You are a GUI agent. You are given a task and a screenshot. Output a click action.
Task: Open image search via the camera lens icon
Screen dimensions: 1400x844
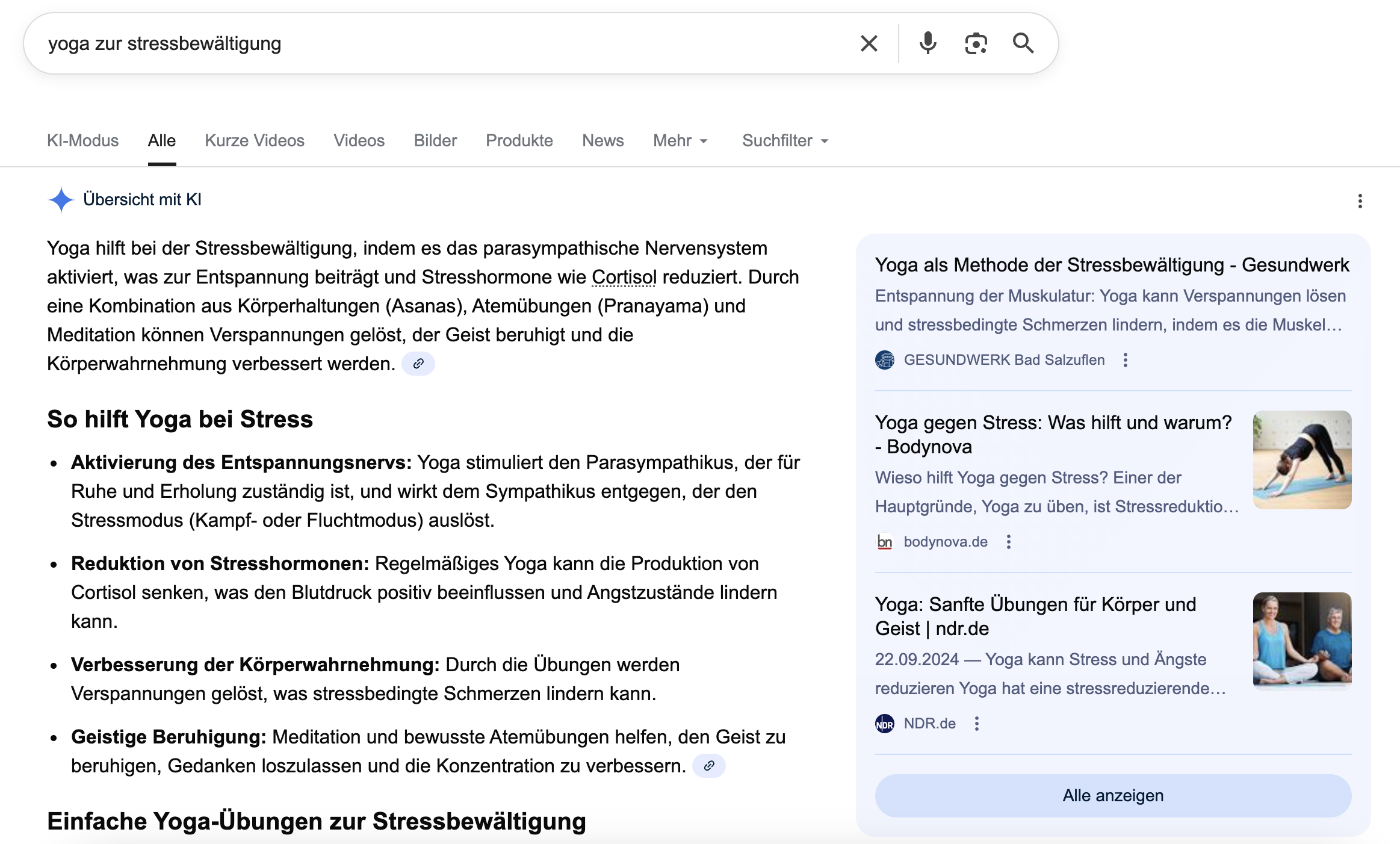pos(976,43)
